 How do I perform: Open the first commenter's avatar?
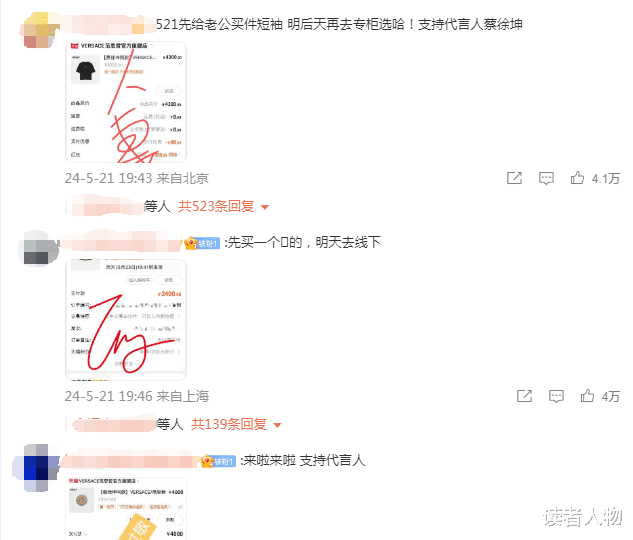(x=39, y=30)
